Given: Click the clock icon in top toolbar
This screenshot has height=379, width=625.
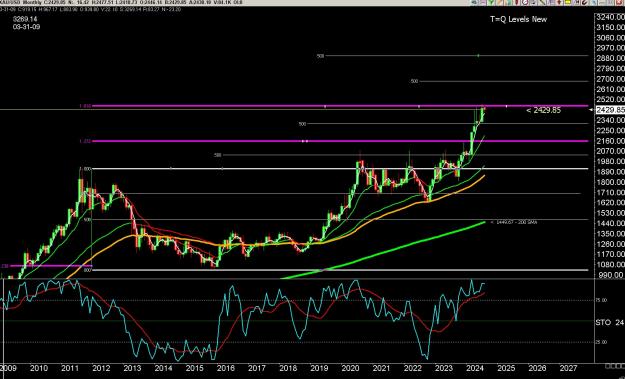Looking at the screenshot, I should tap(525, 2).
